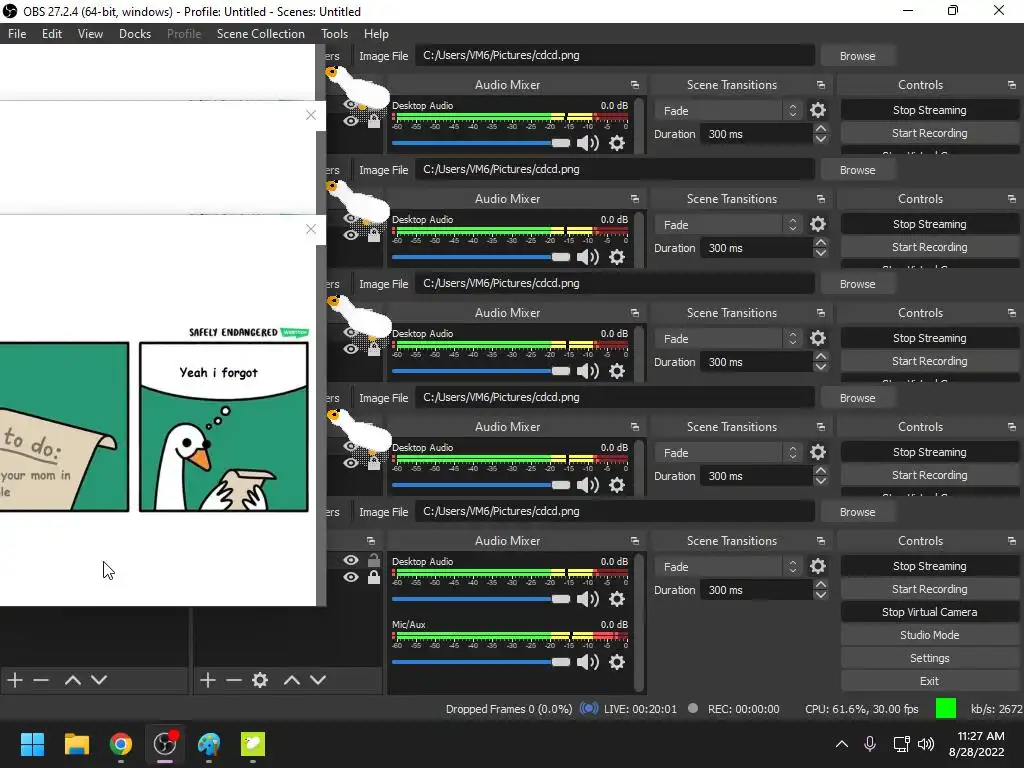Show hidden system tray icons chevron
1024x768 pixels.
(842, 744)
